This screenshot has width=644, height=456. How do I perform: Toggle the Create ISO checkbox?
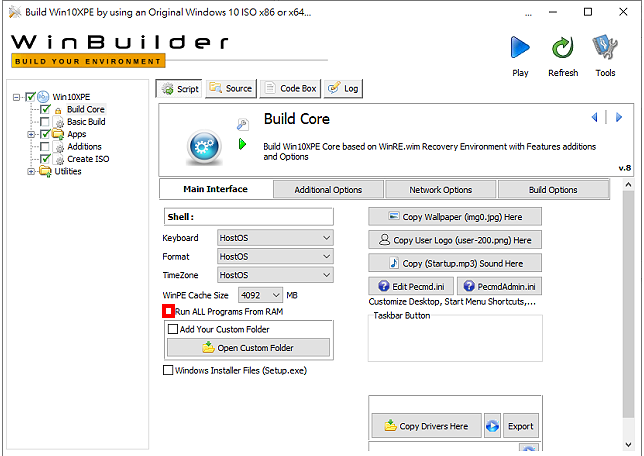tap(45, 159)
